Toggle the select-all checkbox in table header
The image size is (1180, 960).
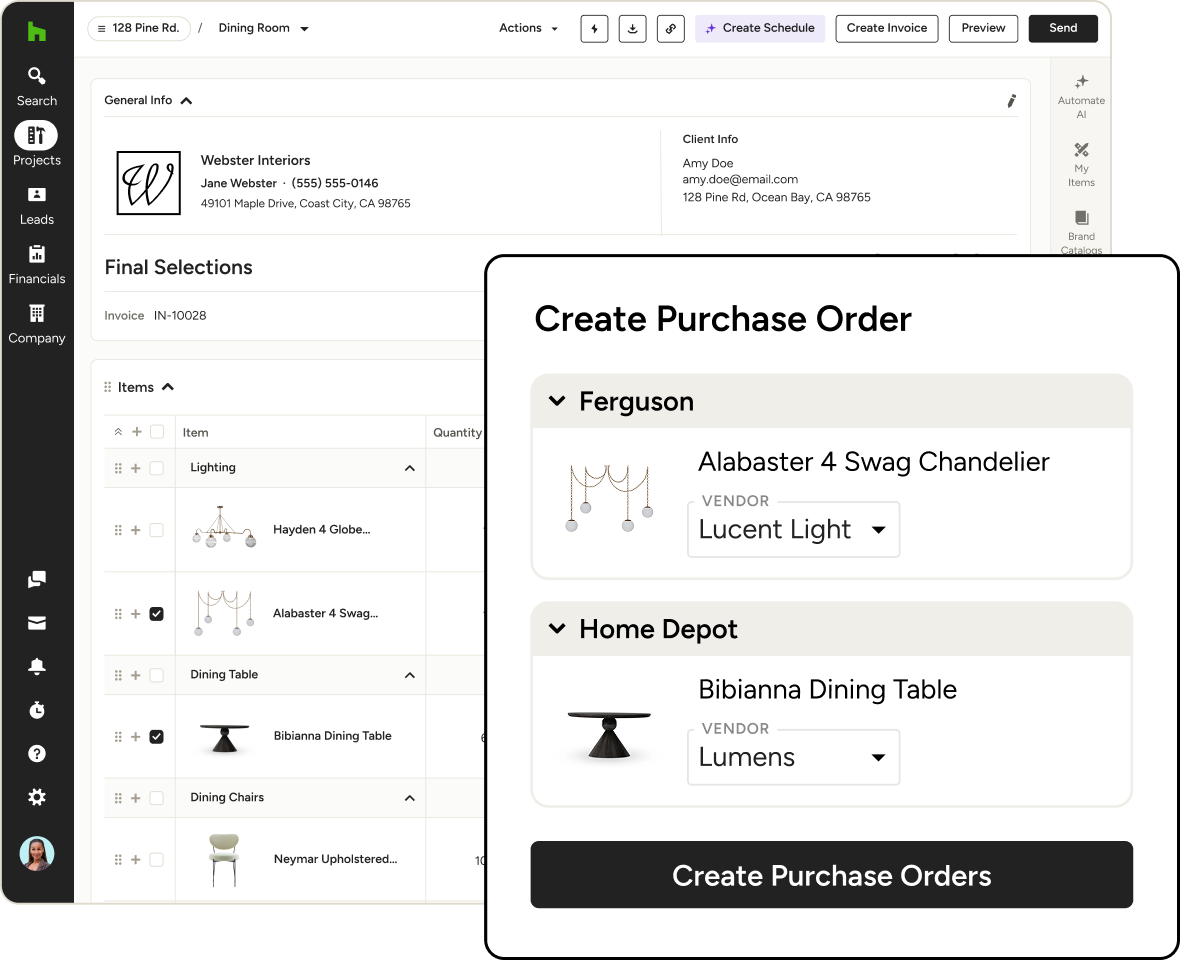click(x=157, y=432)
